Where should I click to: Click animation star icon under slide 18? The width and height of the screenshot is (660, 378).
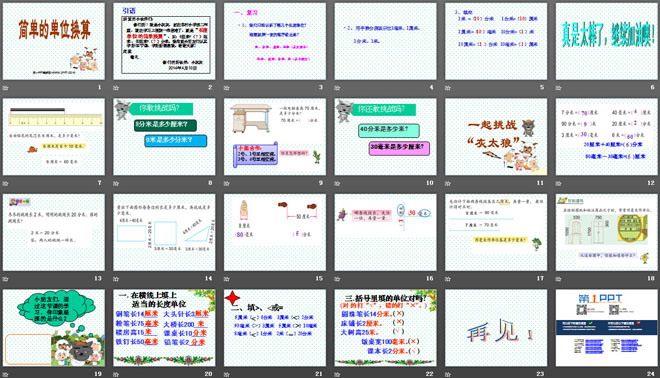(x=559, y=279)
